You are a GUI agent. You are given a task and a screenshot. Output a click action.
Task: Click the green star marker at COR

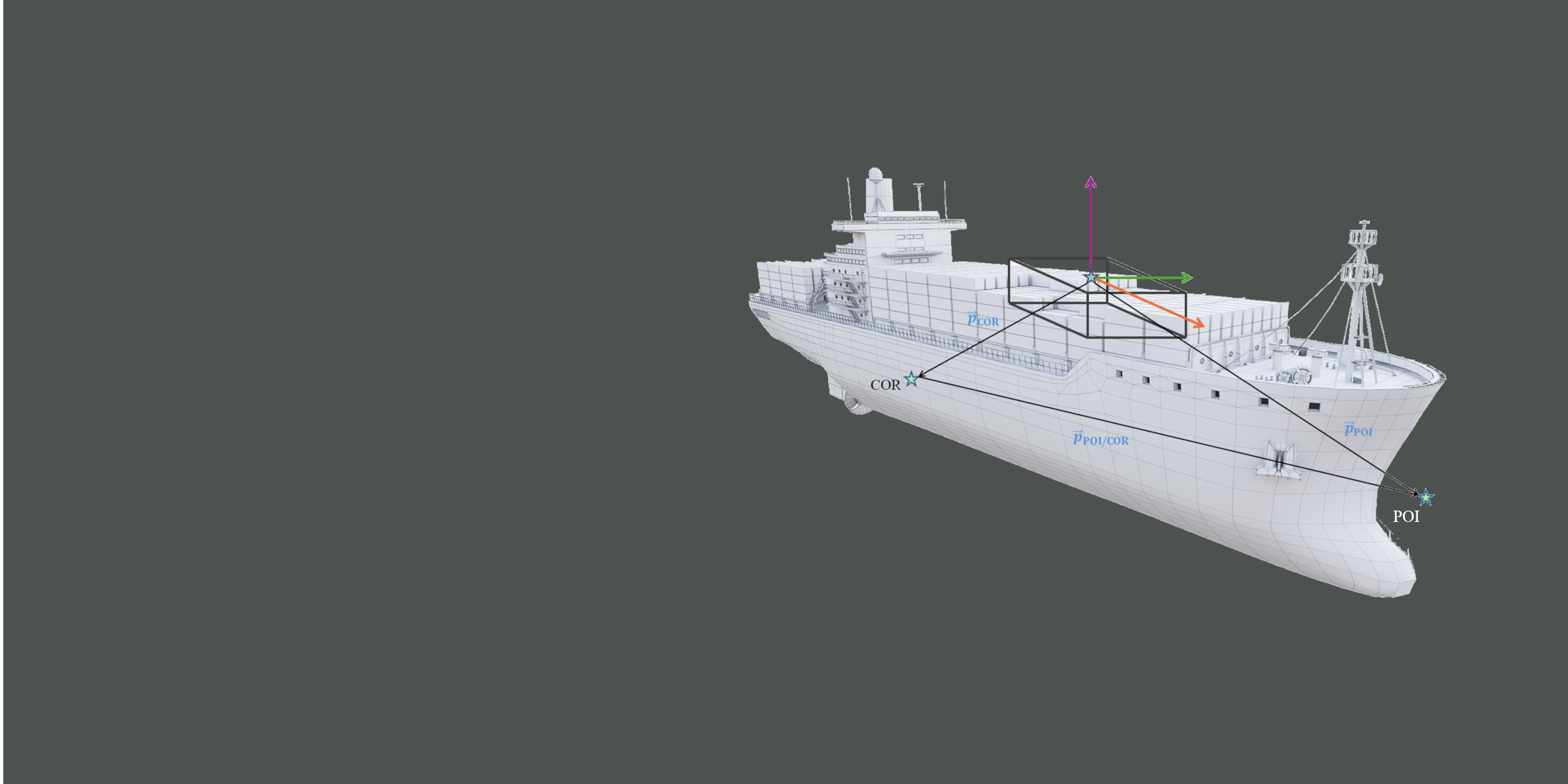pyautogui.click(x=911, y=379)
